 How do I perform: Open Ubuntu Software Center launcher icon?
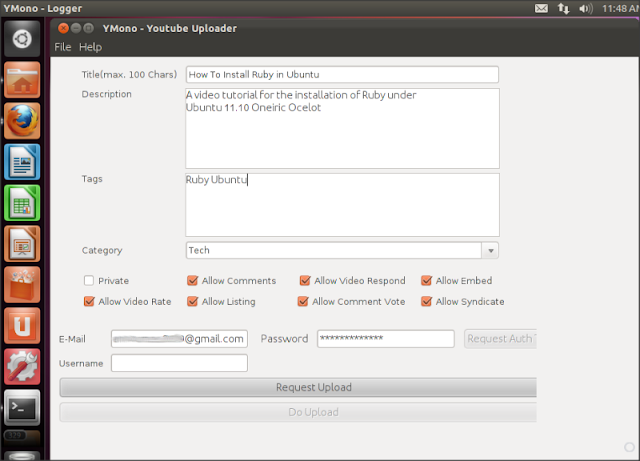[x=22, y=285]
